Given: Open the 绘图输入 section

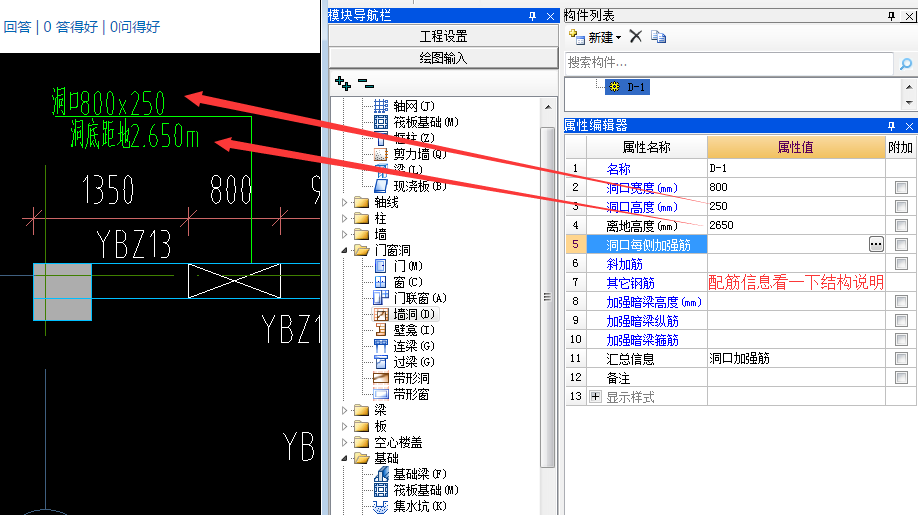Looking at the screenshot, I should (x=443, y=58).
